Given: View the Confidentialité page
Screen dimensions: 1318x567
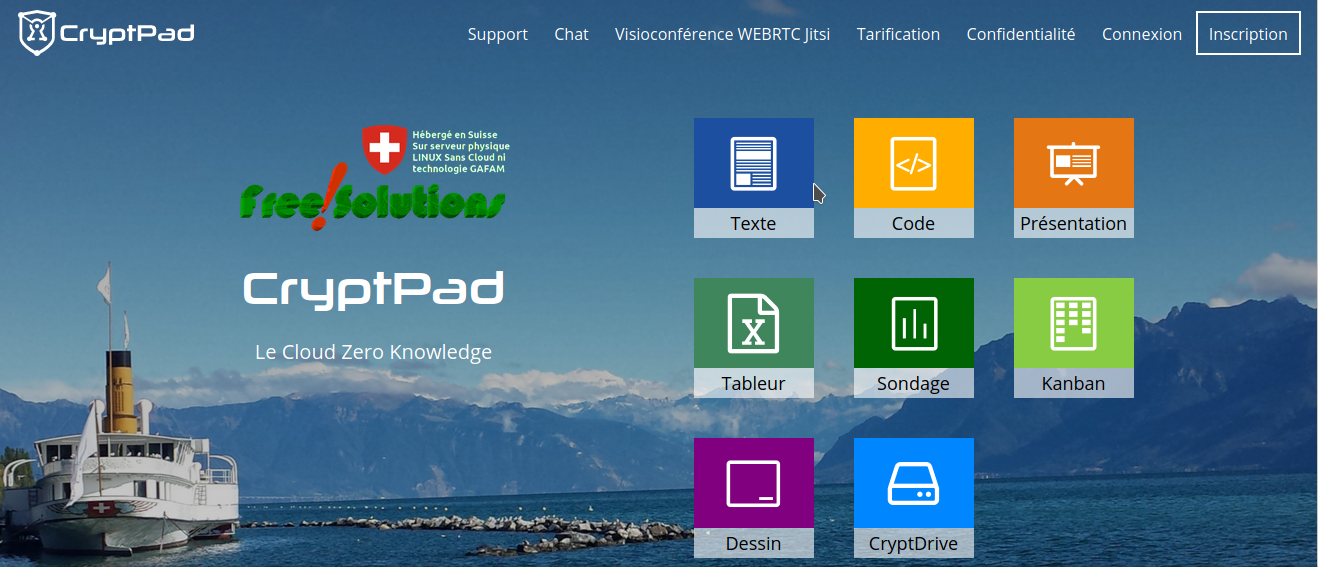Looking at the screenshot, I should (1020, 34).
